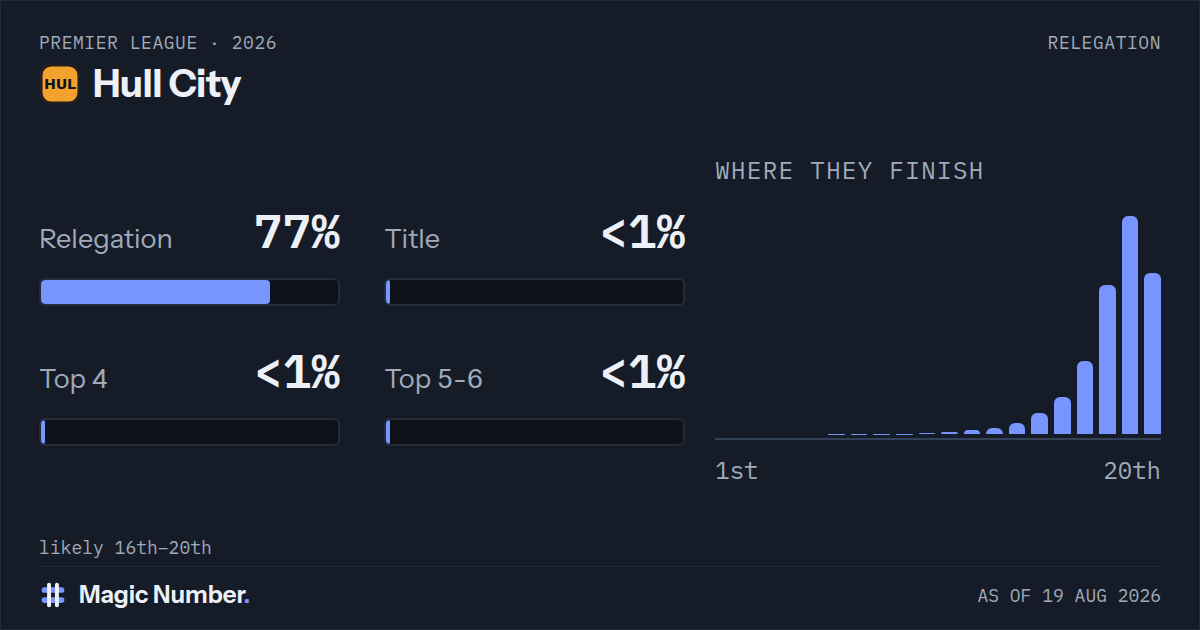The height and width of the screenshot is (630, 1200).
Task: Click the Top 5-6 probability bar
Action: 535,432
